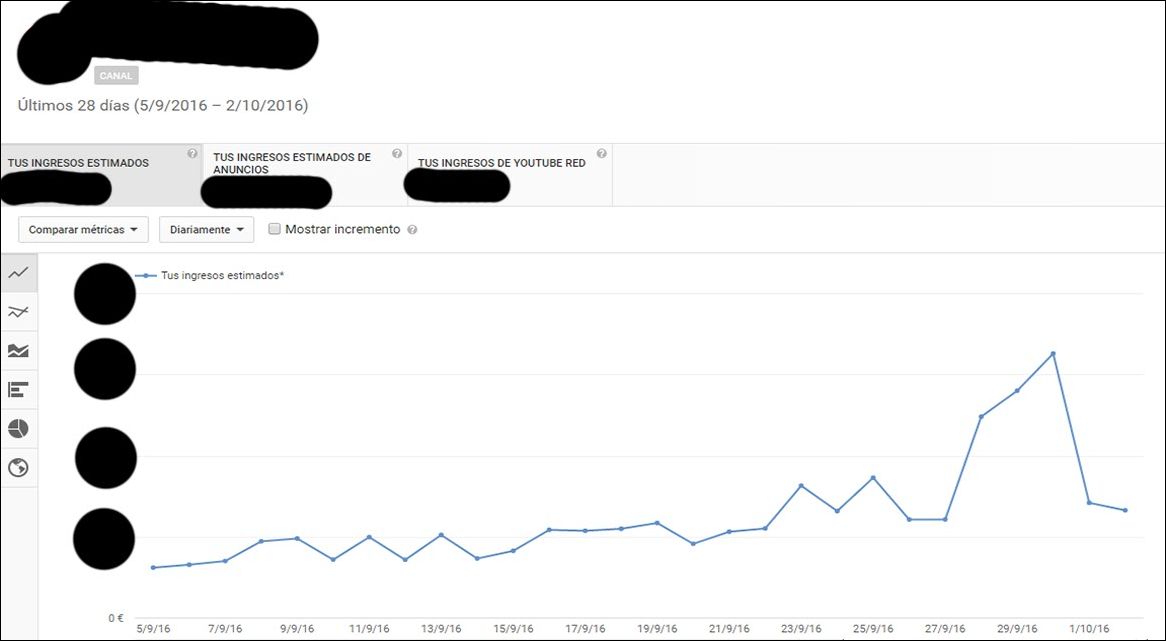Click the 1/10/16 axis label
This screenshot has width=1166, height=641.
[1089, 629]
